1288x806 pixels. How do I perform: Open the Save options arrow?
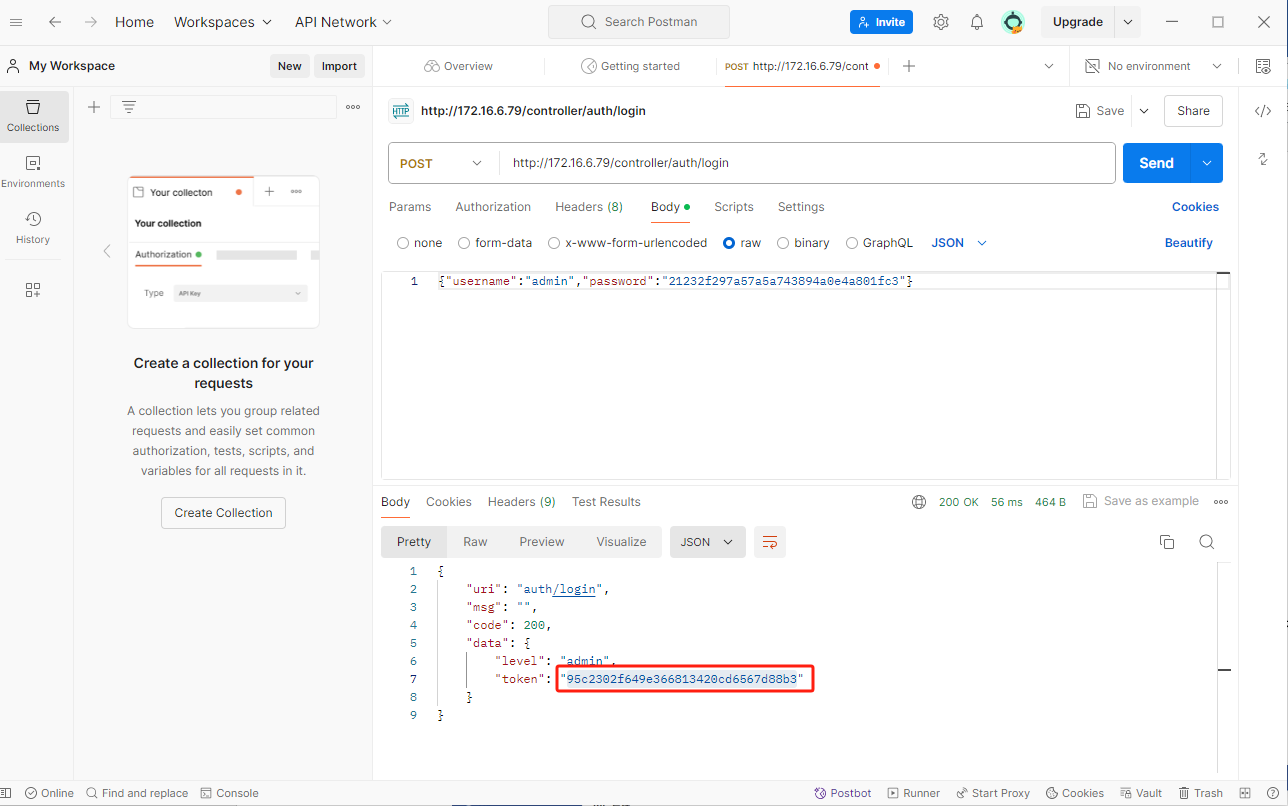tap(1144, 111)
